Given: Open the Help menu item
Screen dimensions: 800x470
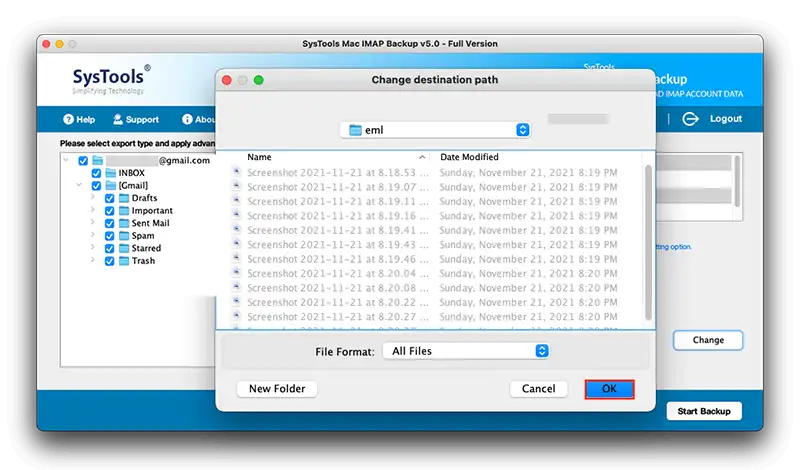Looking at the screenshot, I should coord(79,119).
